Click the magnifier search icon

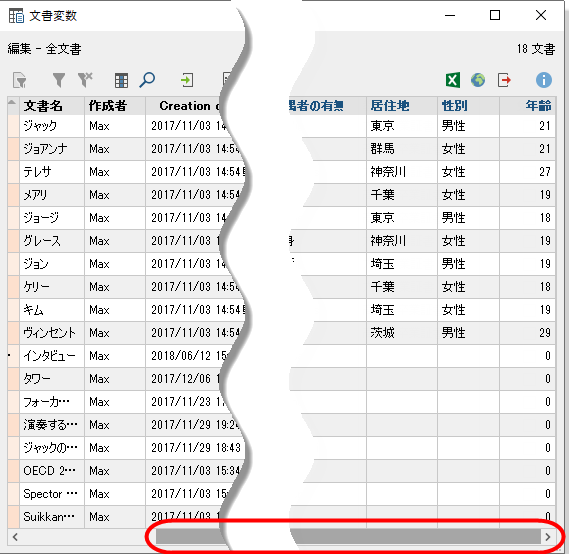tap(147, 80)
